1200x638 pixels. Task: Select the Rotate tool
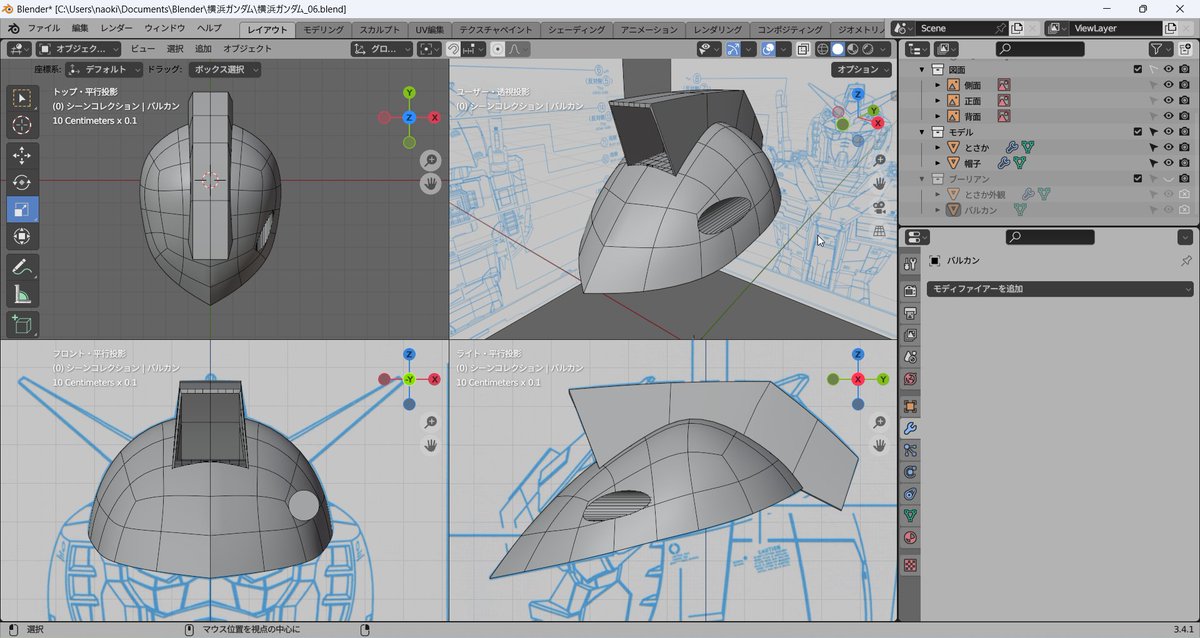click(22, 182)
